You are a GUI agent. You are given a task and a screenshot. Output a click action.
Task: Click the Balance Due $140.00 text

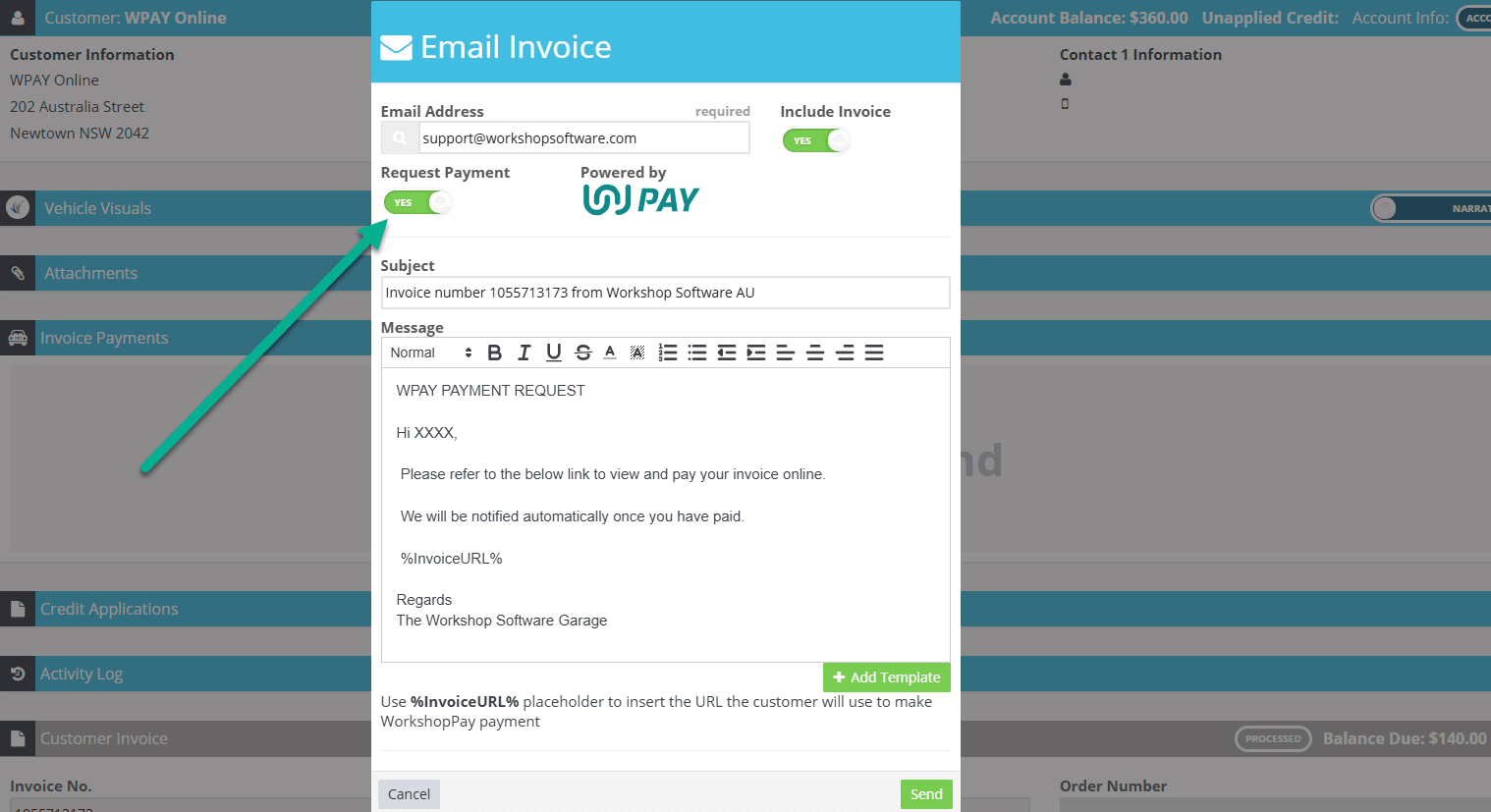pyautogui.click(x=1405, y=738)
